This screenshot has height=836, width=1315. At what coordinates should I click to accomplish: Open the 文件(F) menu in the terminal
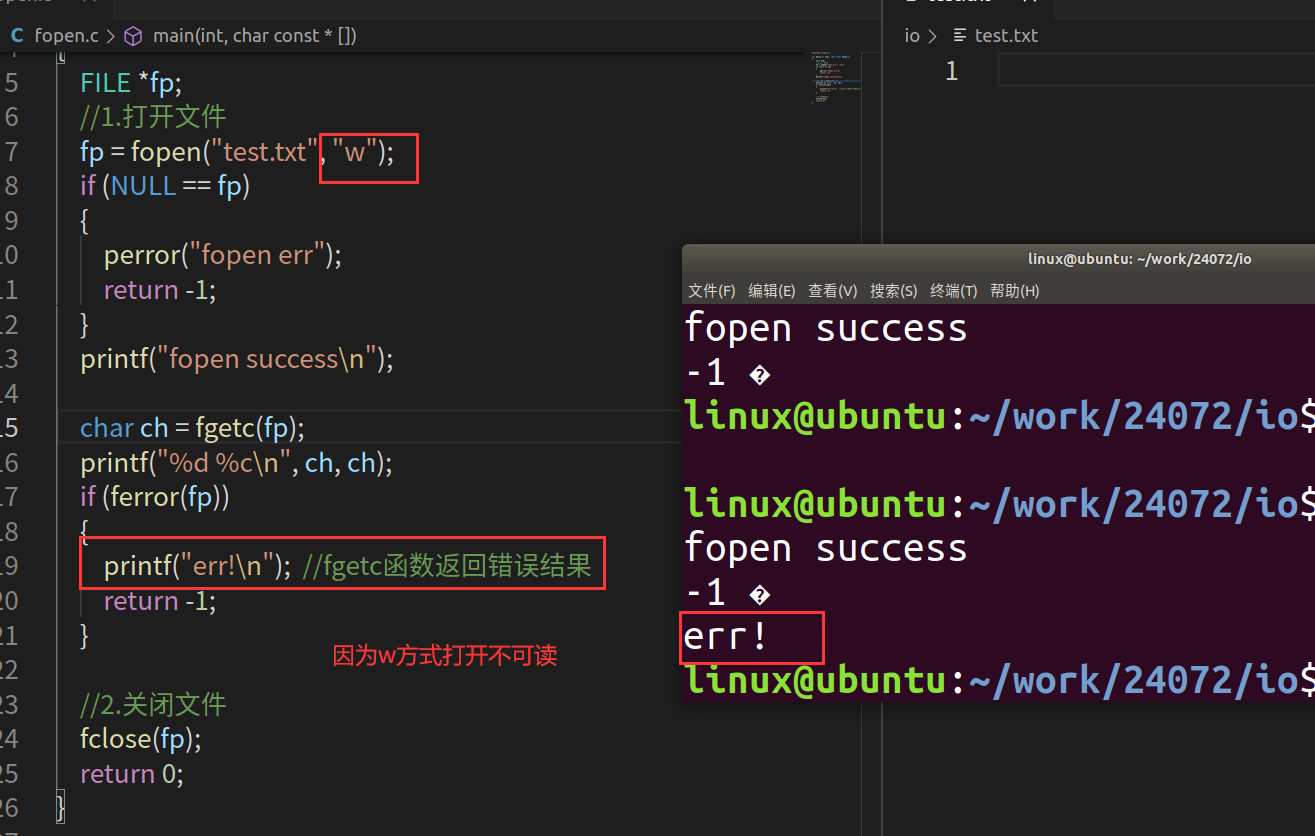[711, 291]
